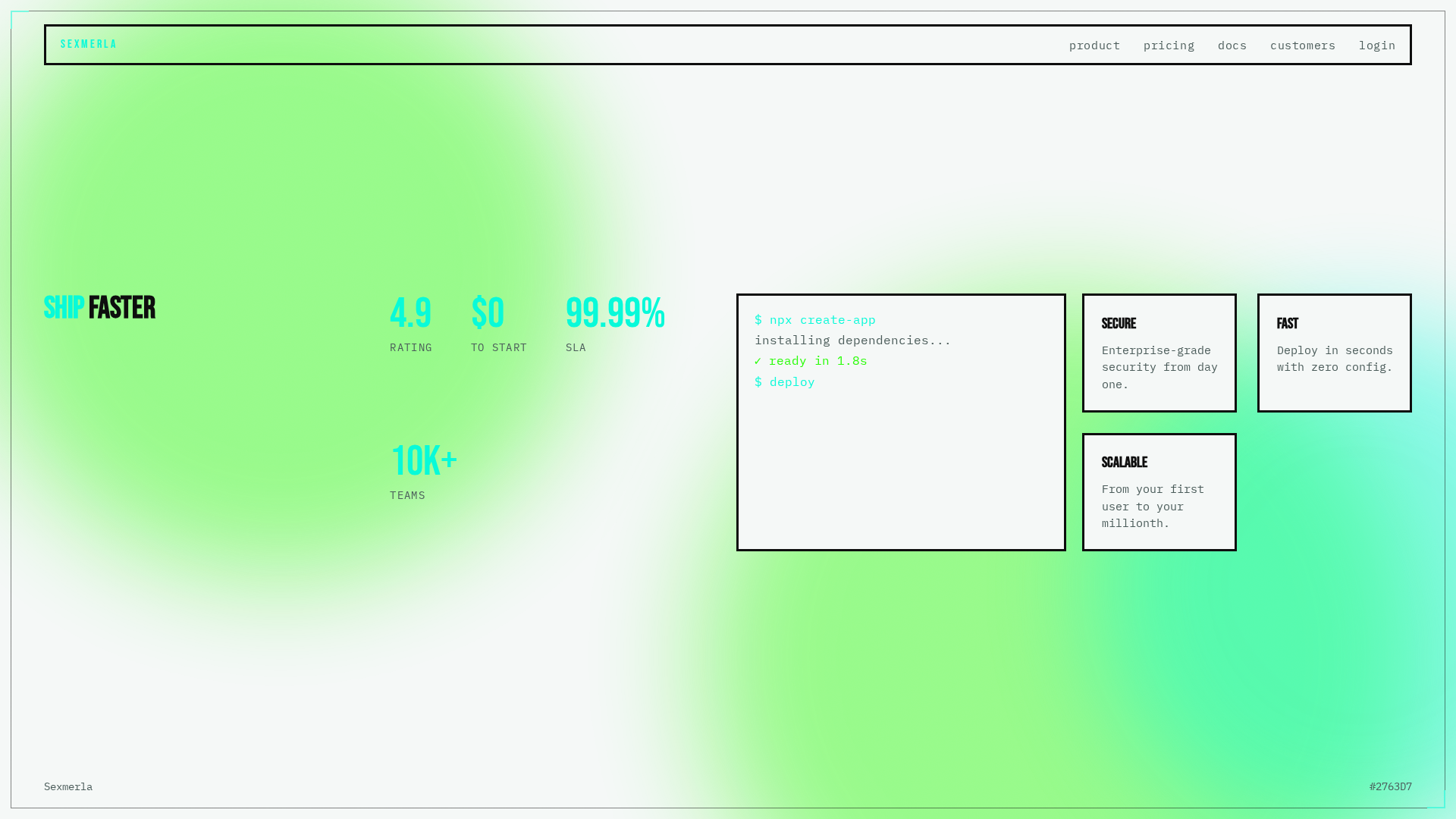Click the #2763D7 footer code
Screen dimensions: 1456x819
click(x=1391, y=787)
